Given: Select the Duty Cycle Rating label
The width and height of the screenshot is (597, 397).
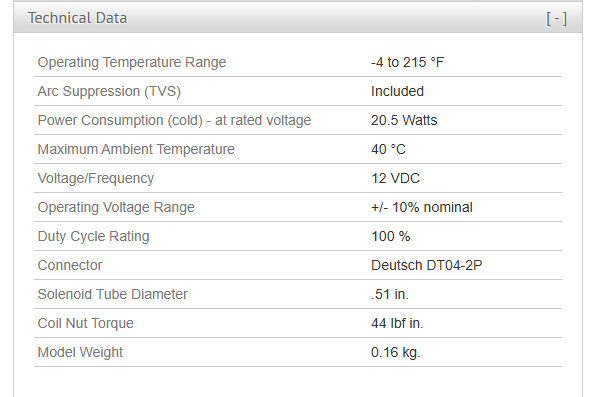Looking at the screenshot, I should 93,236.
